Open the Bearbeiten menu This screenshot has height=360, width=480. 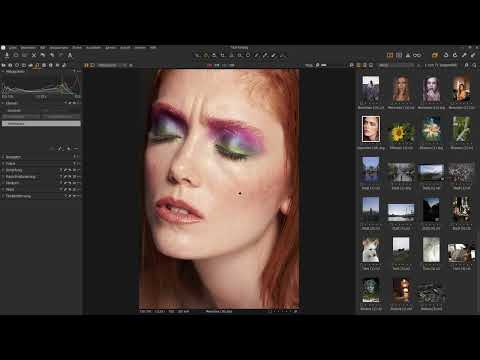tap(28, 48)
